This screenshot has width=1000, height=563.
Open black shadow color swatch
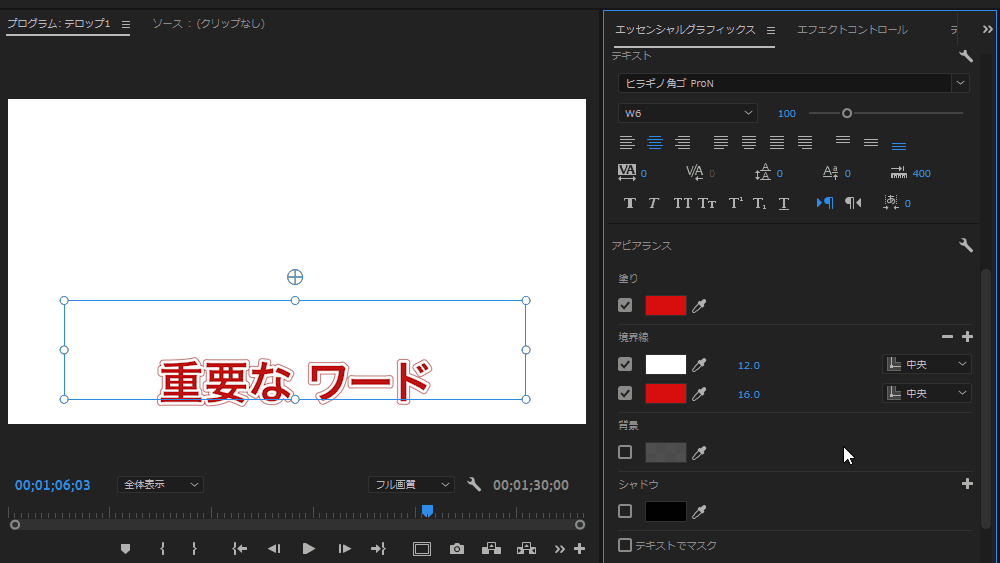[666, 511]
